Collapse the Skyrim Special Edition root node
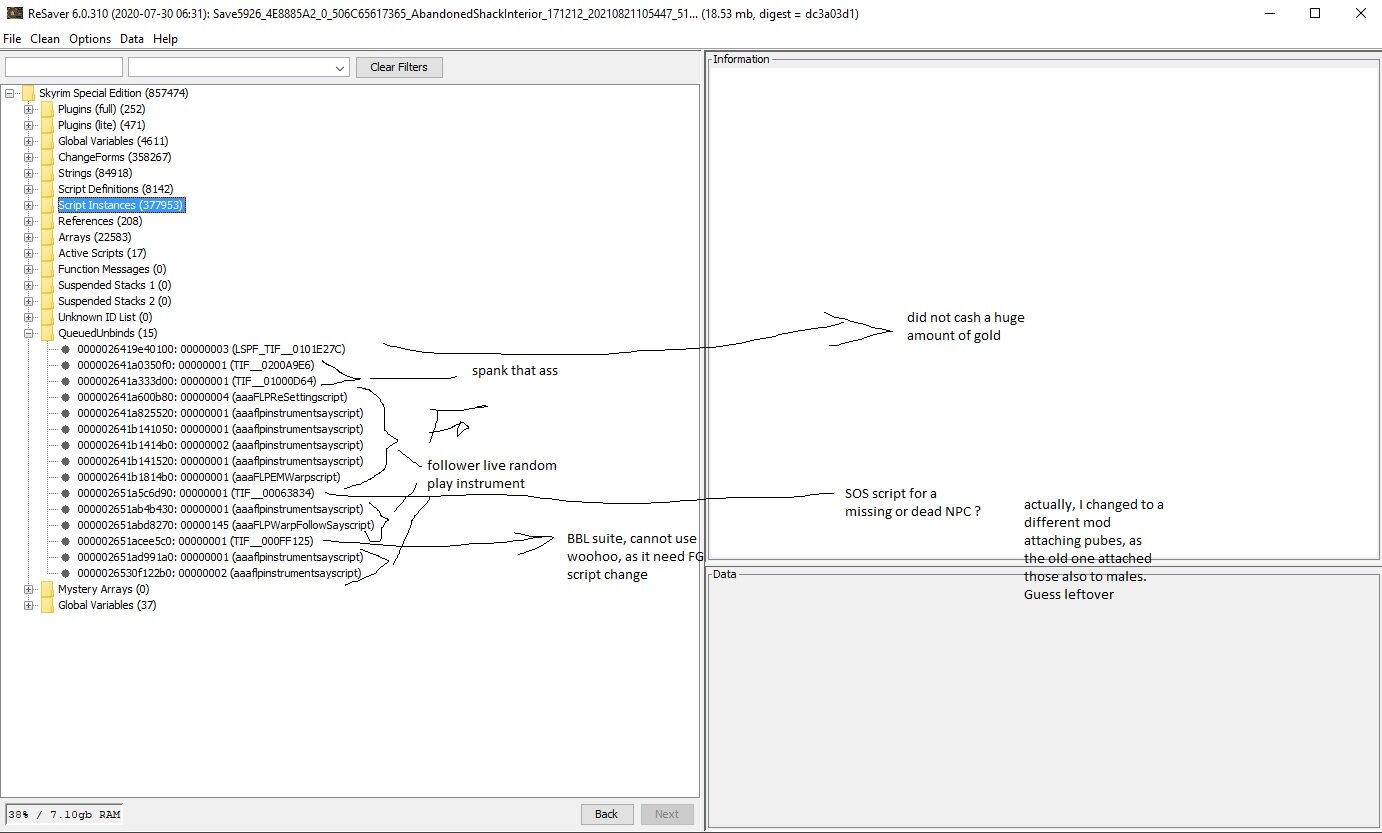 (x=10, y=93)
